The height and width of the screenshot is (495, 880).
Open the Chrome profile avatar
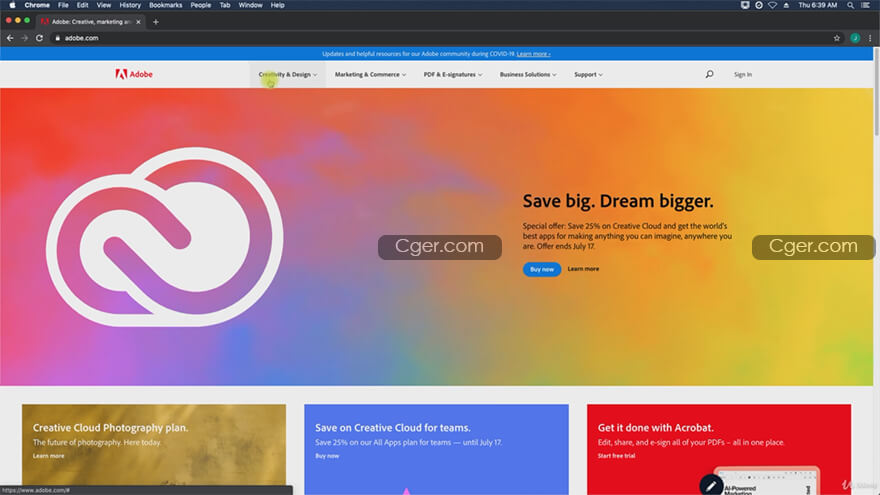[855, 38]
